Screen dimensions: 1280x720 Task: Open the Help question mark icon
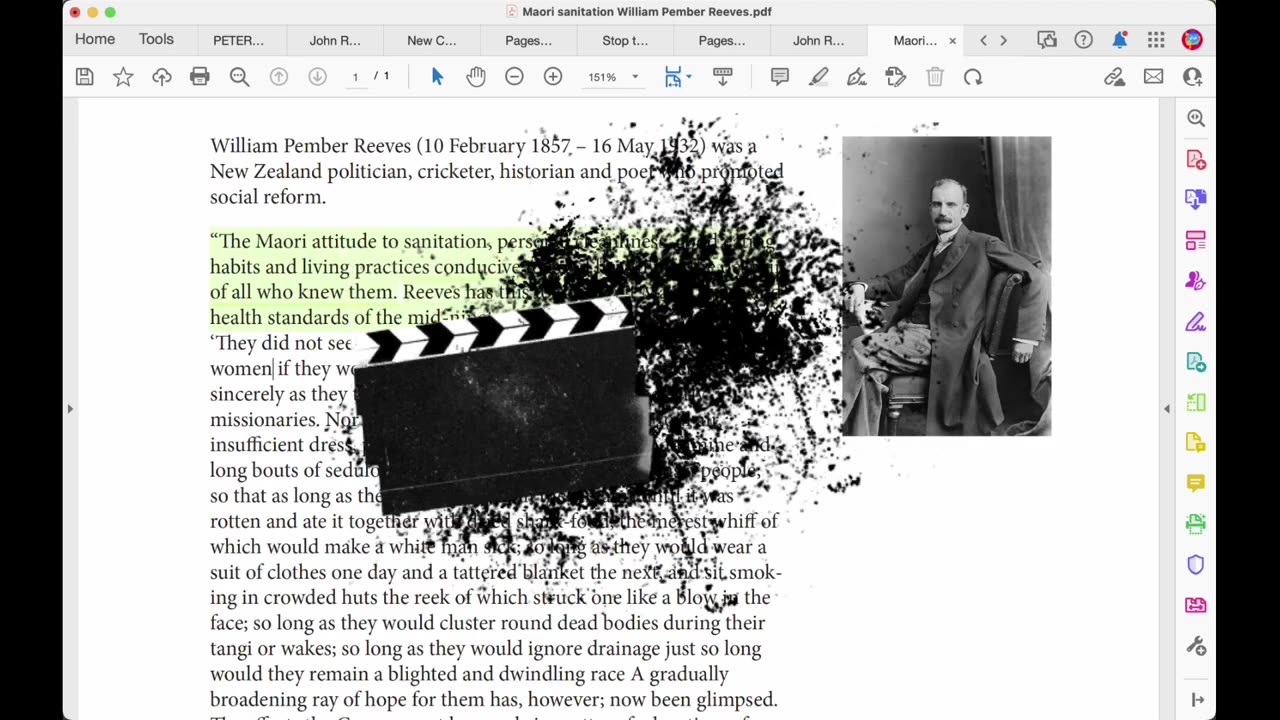1083,40
